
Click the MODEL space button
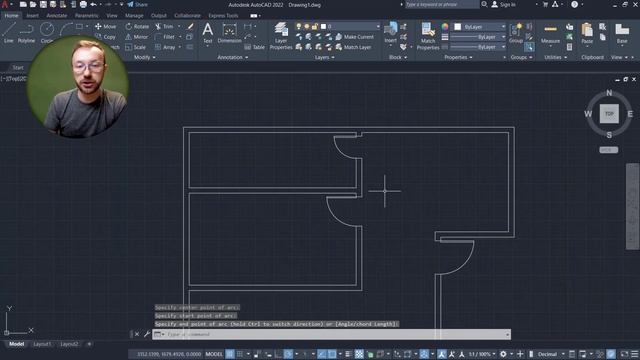(214, 354)
